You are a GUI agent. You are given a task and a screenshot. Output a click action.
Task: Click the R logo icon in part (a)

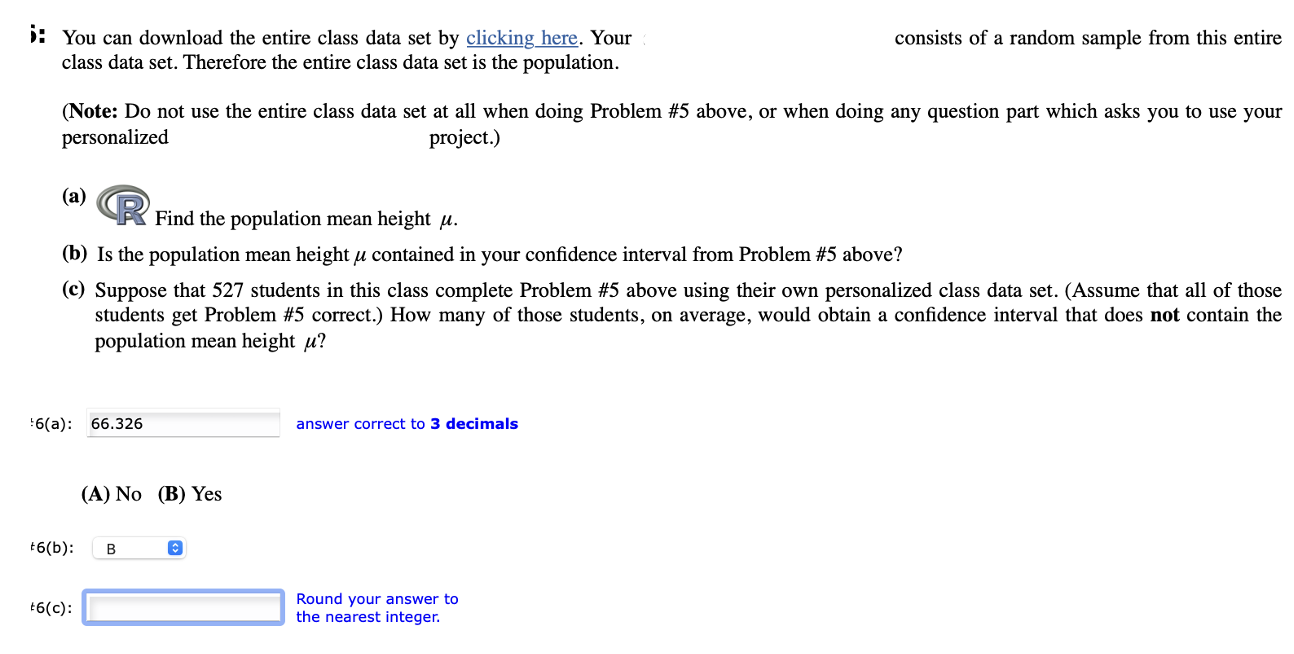click(122, 204)
